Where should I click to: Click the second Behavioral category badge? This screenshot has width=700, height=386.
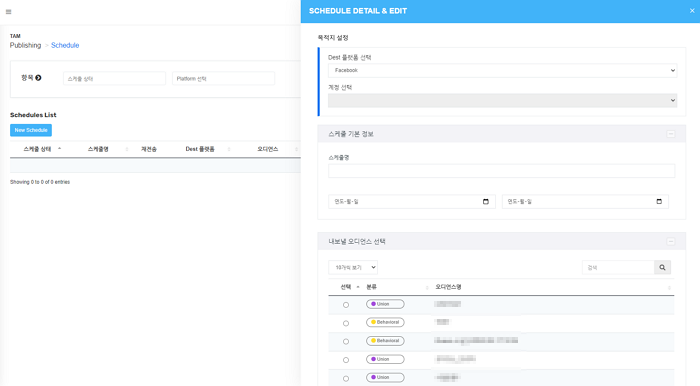[x=385, y=341]
